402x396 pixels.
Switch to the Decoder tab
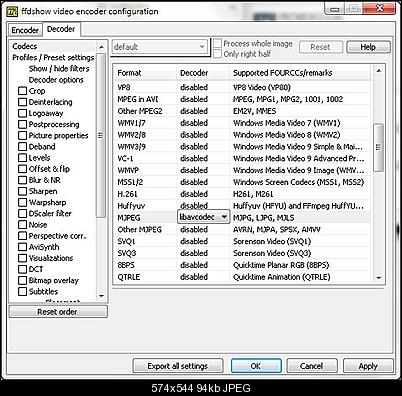61,29
